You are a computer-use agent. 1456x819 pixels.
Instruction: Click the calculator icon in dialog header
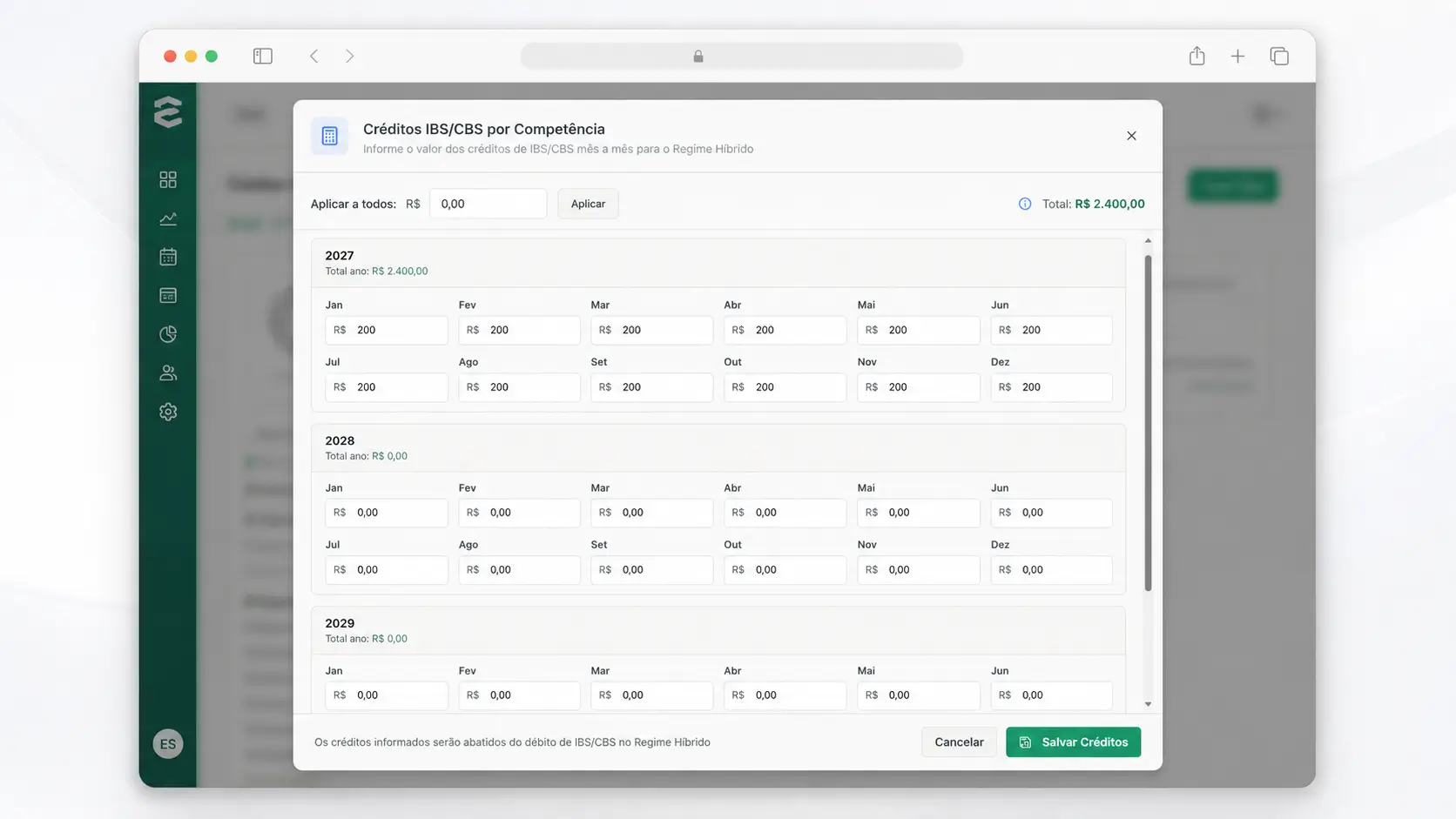(329, 136)
